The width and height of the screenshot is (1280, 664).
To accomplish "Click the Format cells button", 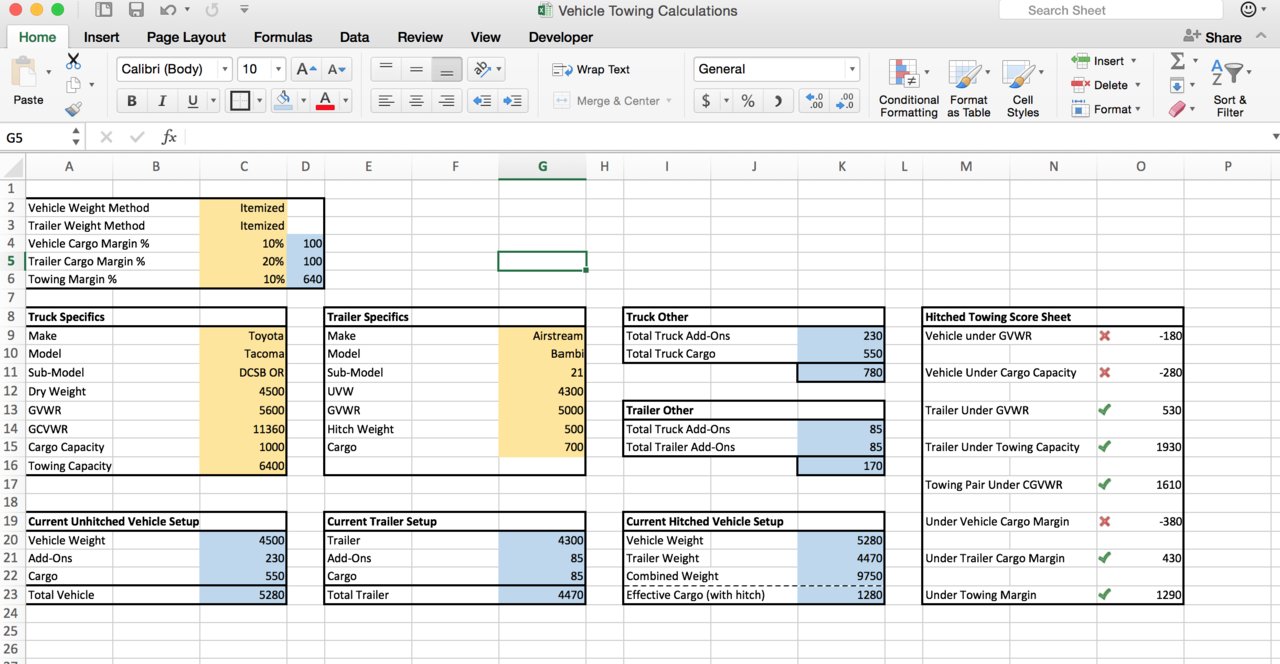I will click(x=1106, y=109).
